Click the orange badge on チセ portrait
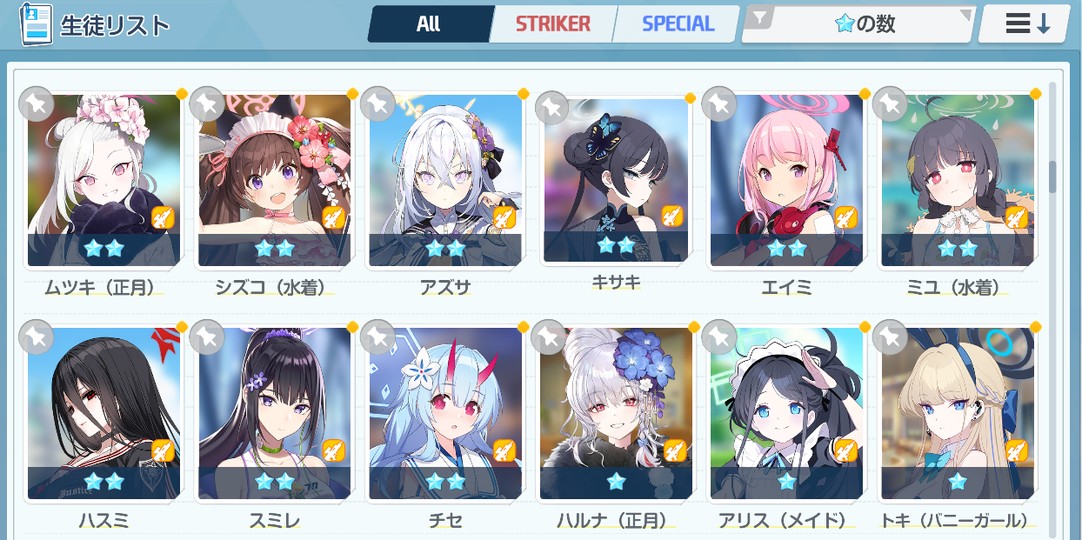 (504, 450)
